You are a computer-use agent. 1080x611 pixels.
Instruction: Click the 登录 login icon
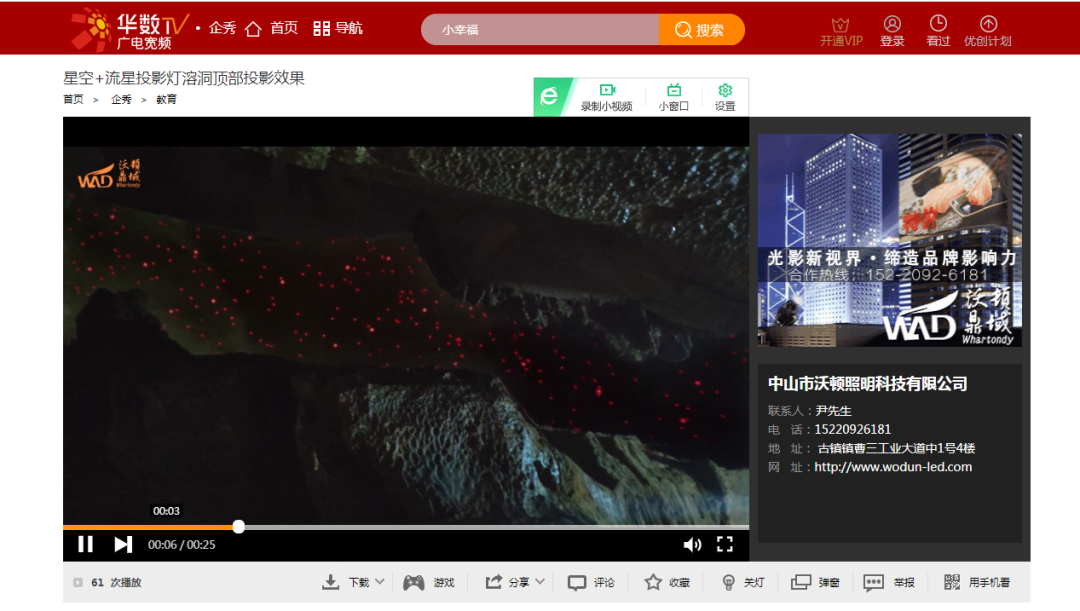click(892, 32)
